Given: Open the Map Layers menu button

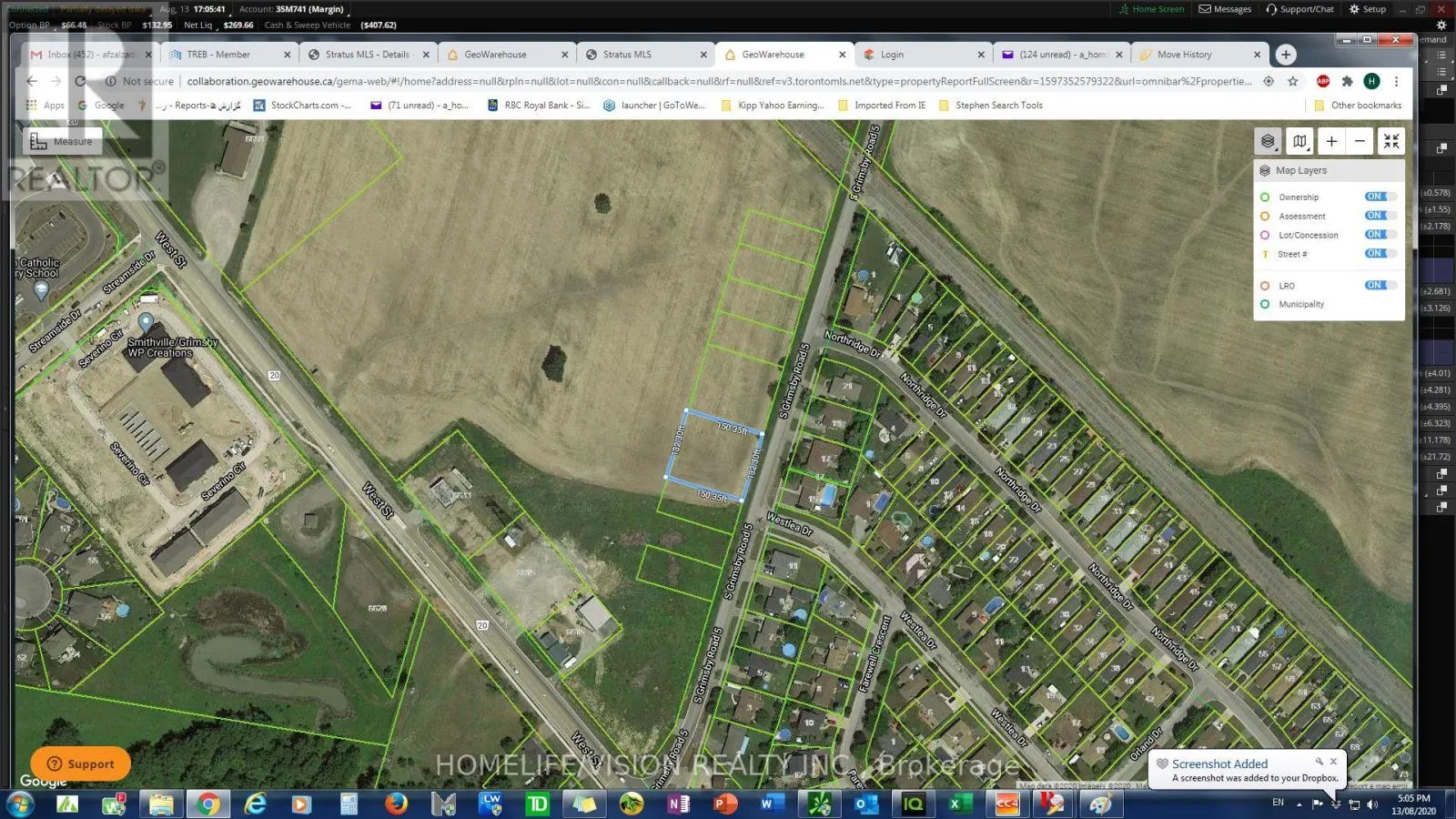Looking at the screenshot, I should (x=1268, y=141).
